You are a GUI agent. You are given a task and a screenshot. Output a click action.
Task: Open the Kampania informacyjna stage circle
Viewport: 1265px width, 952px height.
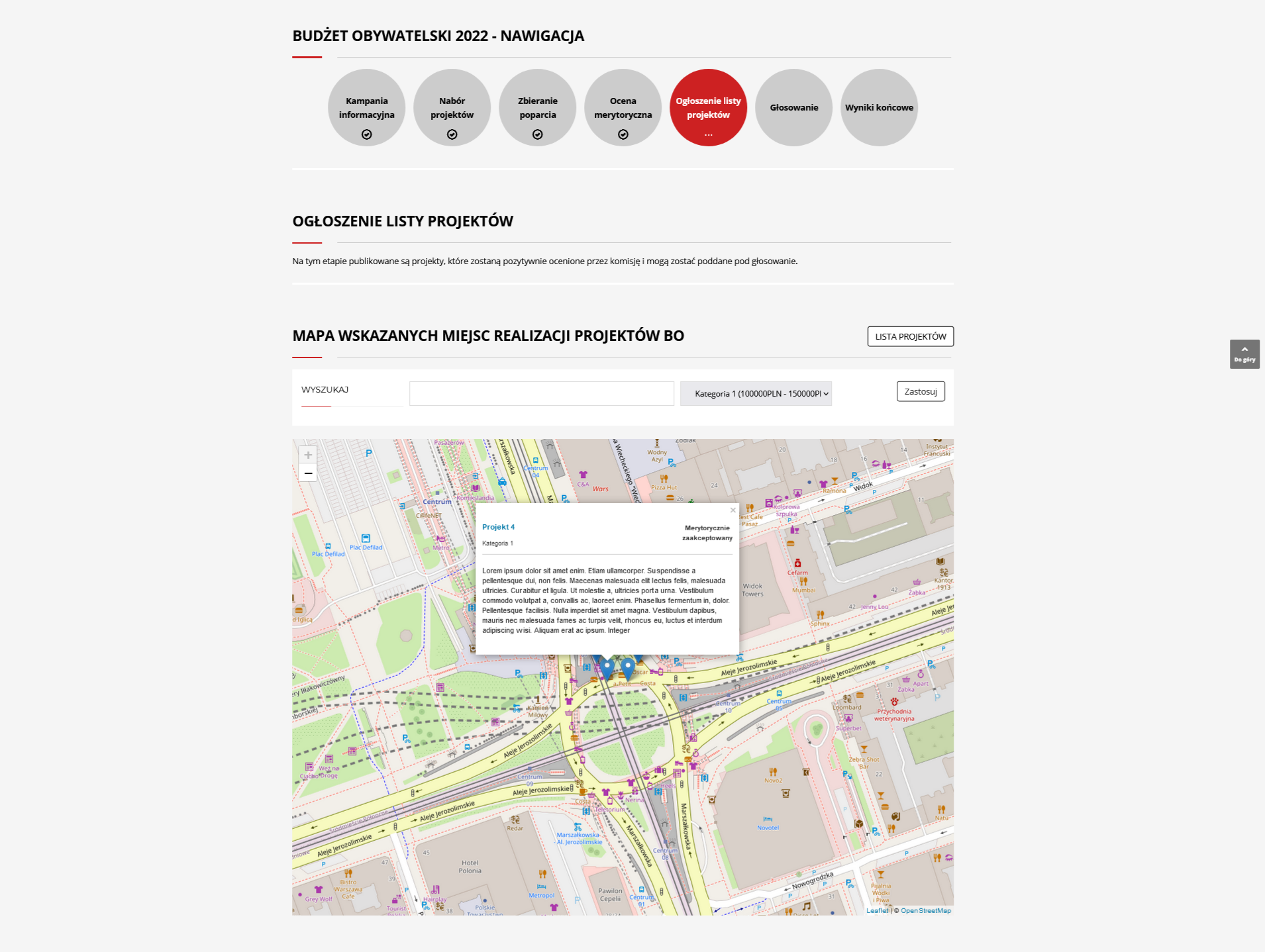click(x=366, y=107)
